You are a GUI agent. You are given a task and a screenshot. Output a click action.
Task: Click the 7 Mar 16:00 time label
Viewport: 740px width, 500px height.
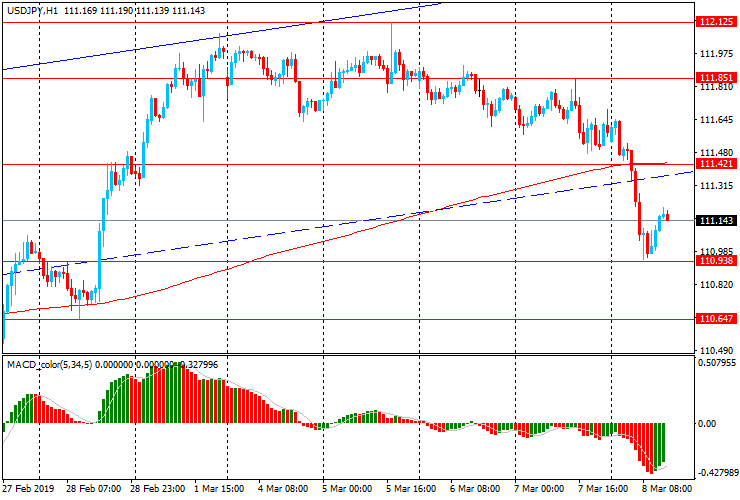click(603, 489)
